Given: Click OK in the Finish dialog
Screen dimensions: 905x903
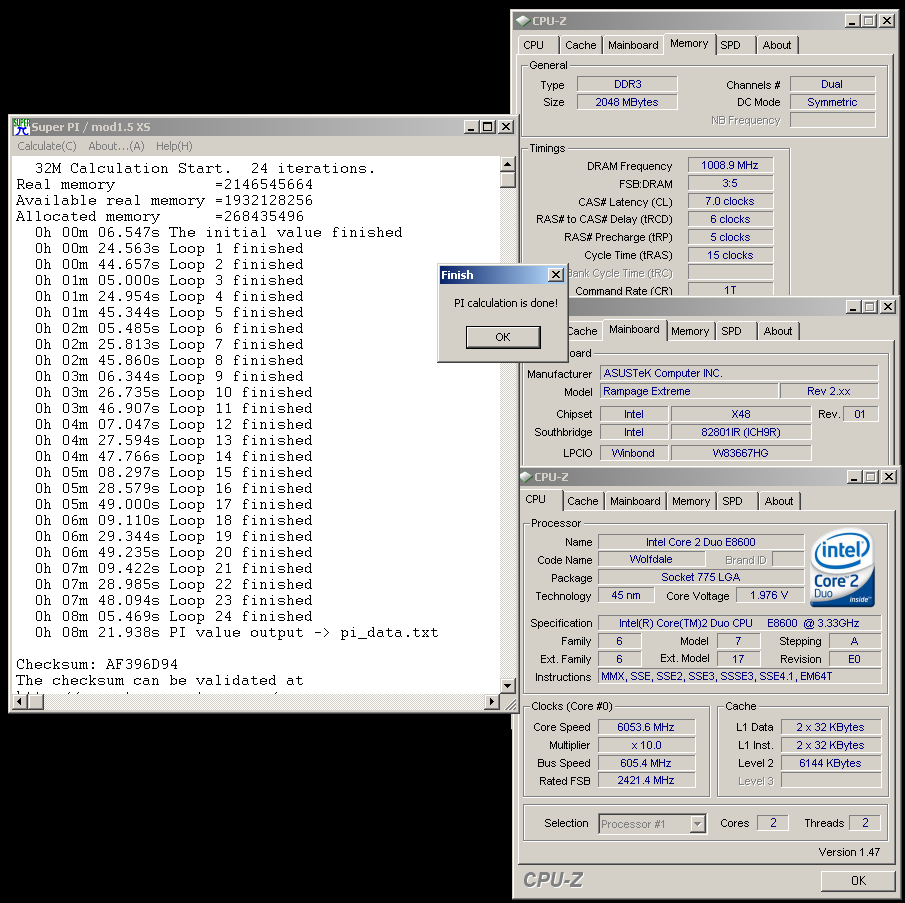Looking at the screenshot, I should pos(503,337).
